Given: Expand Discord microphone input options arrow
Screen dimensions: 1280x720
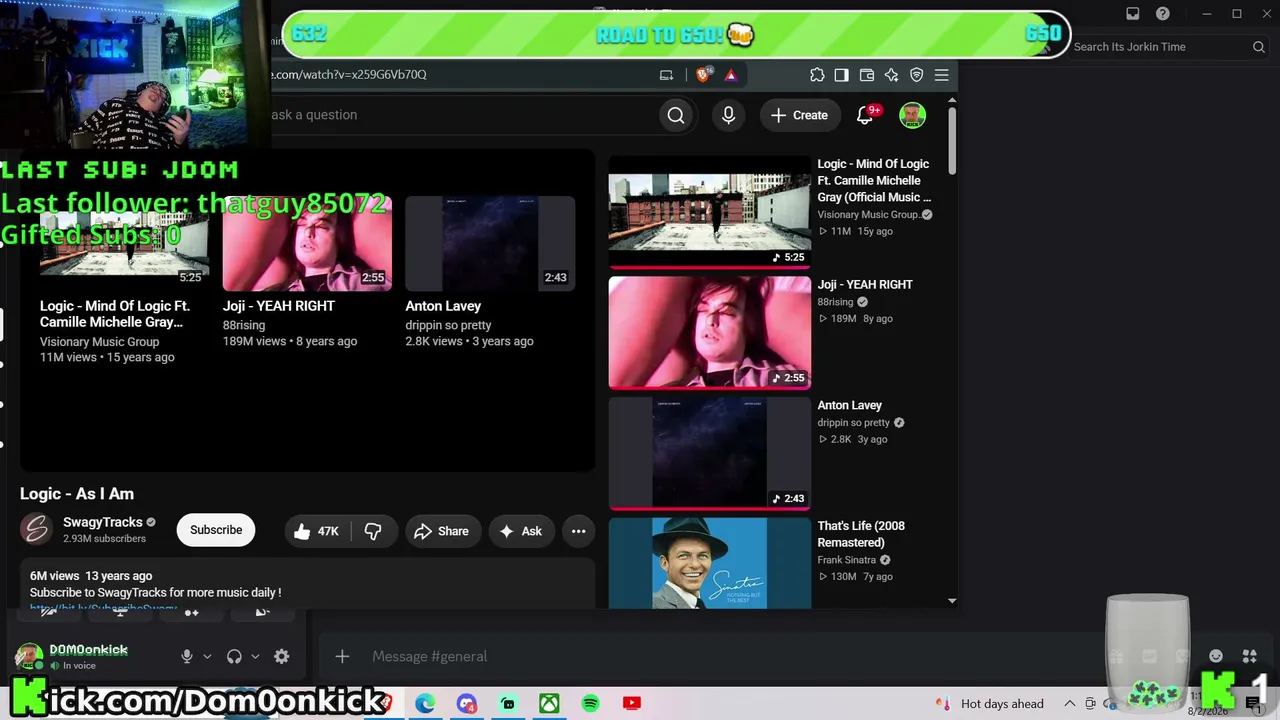Looking at the screenshot, I should click(207, 657).
